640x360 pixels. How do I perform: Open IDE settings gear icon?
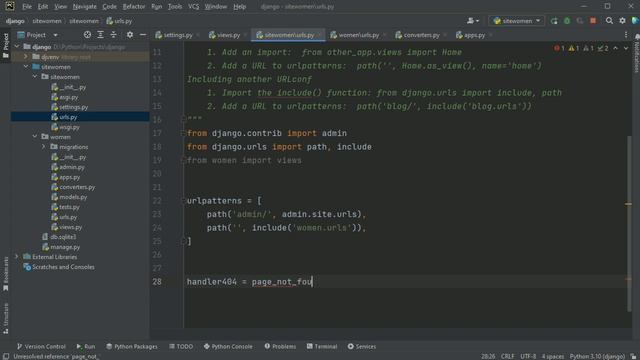tap(622, 21)
